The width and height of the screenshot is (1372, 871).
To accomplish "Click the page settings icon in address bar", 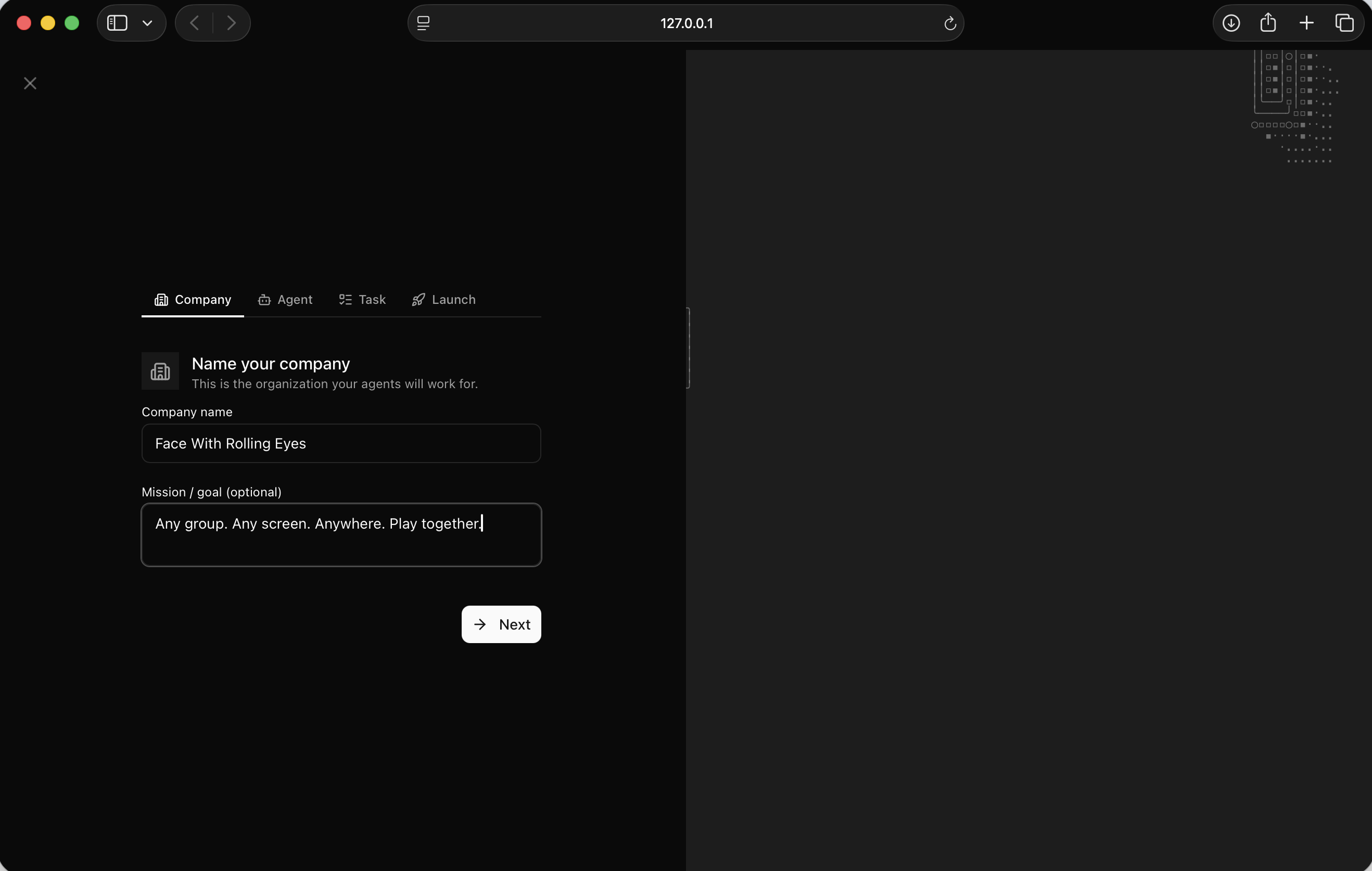I will point(423,23).
